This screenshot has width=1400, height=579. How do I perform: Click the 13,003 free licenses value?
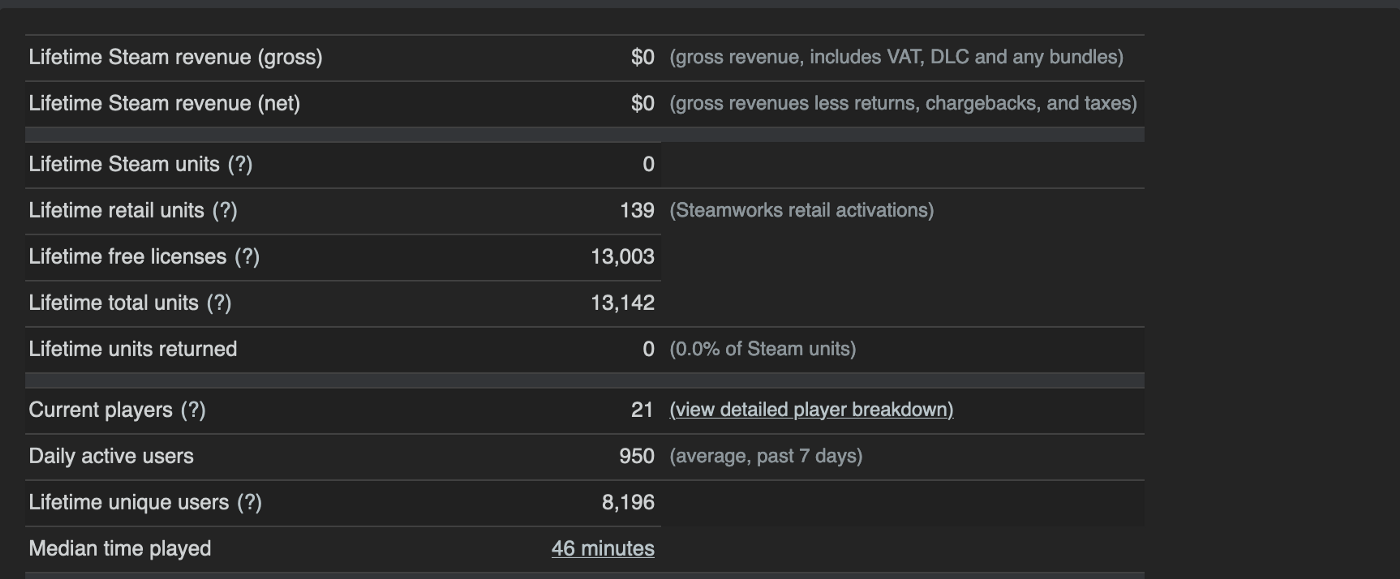point(622,257)
